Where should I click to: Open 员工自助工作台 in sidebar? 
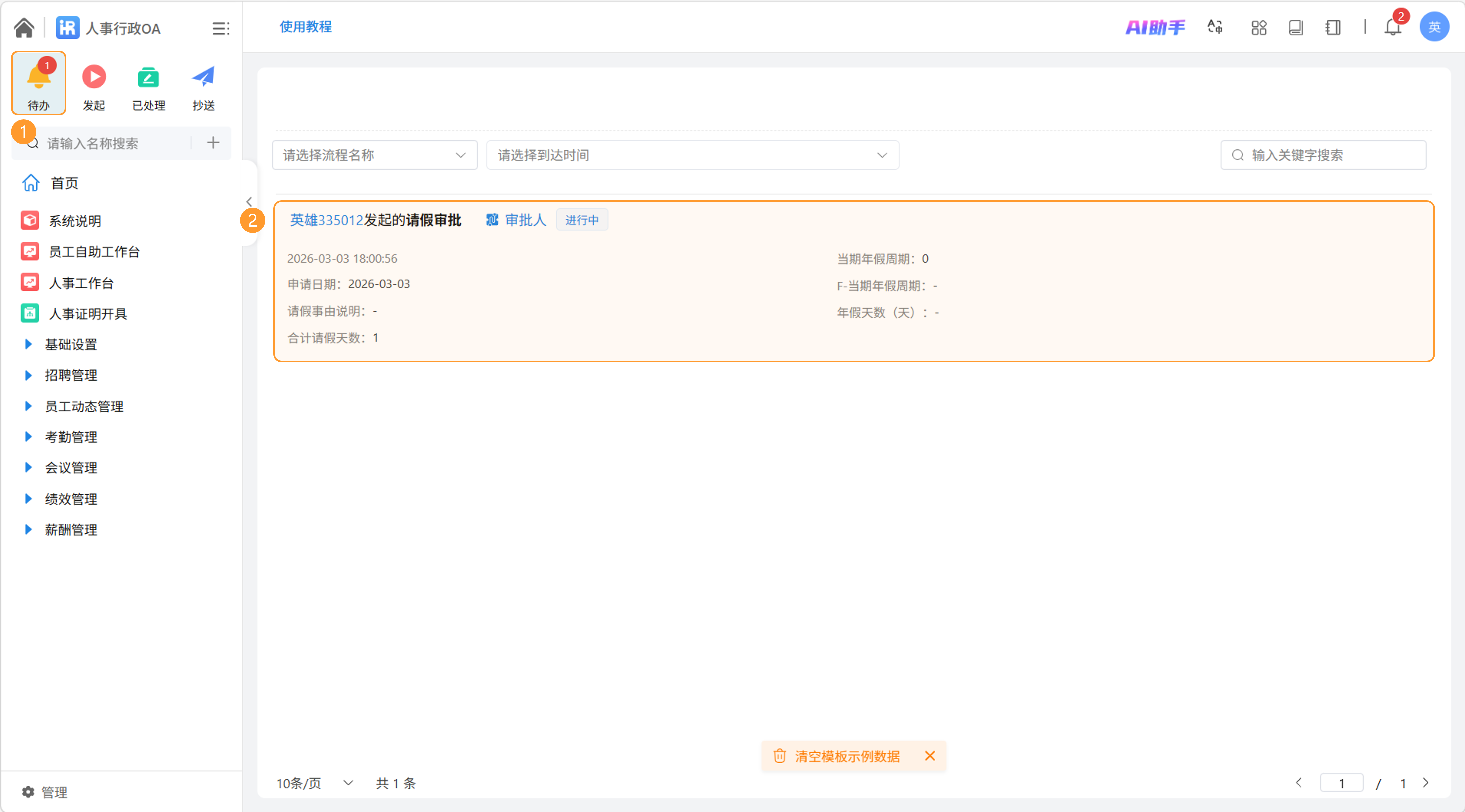click(94, 251)
